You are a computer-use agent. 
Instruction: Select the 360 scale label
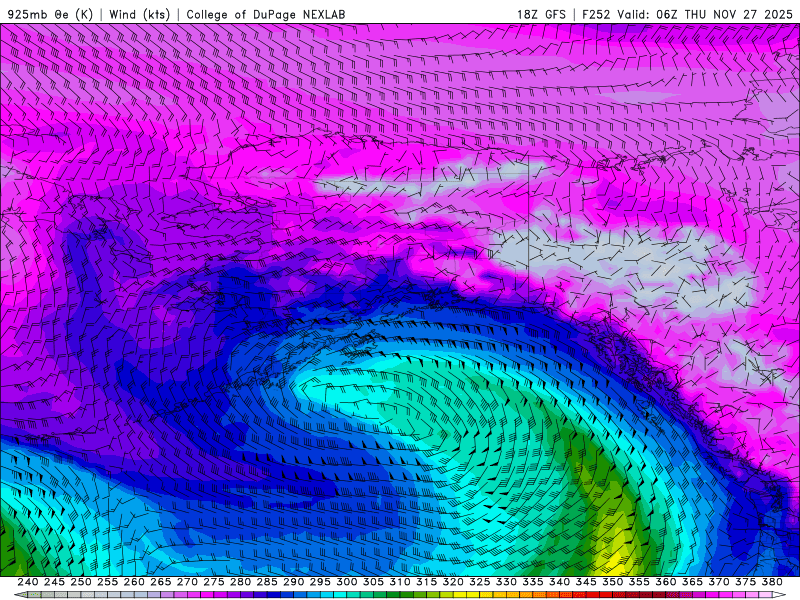click(x=665, y=582)
